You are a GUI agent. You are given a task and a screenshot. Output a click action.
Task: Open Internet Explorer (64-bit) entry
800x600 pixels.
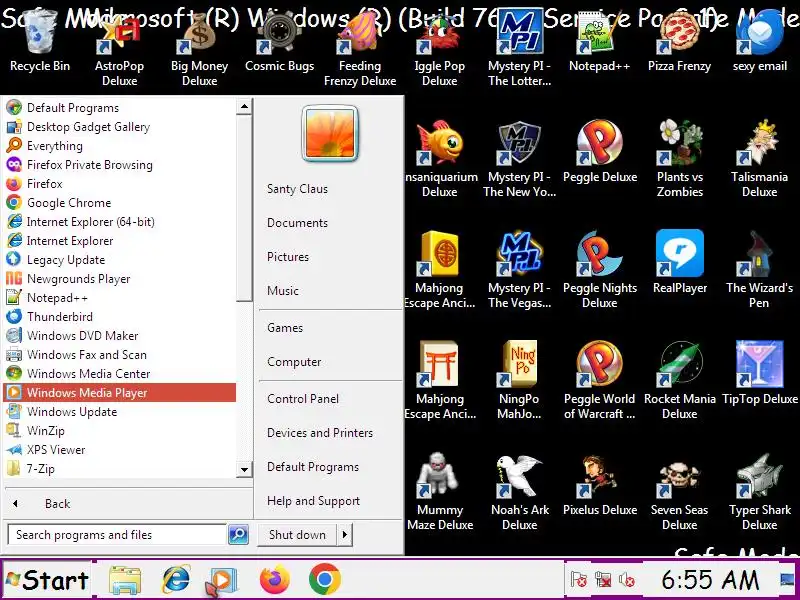[x=120, y=221]
